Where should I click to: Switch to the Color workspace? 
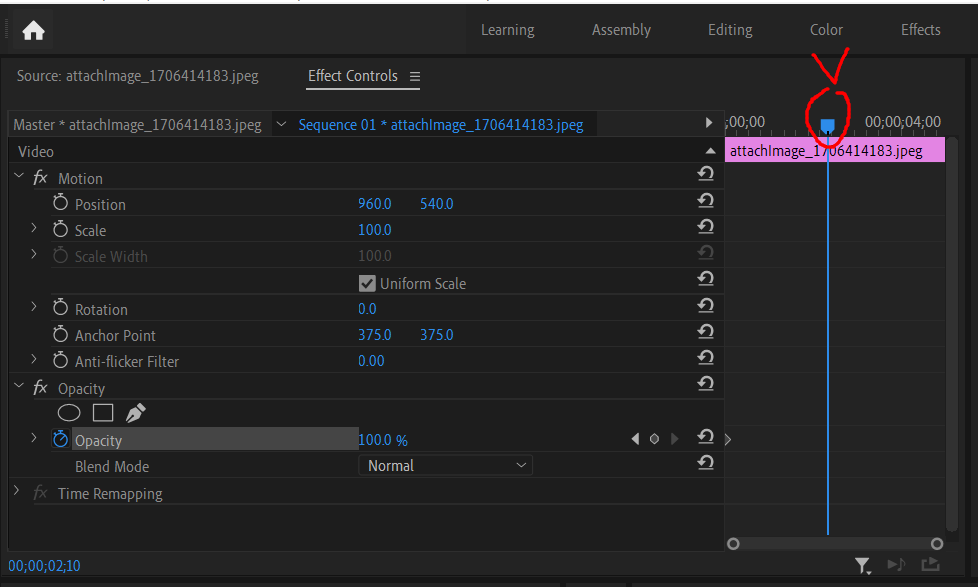(x=826, y=30)
